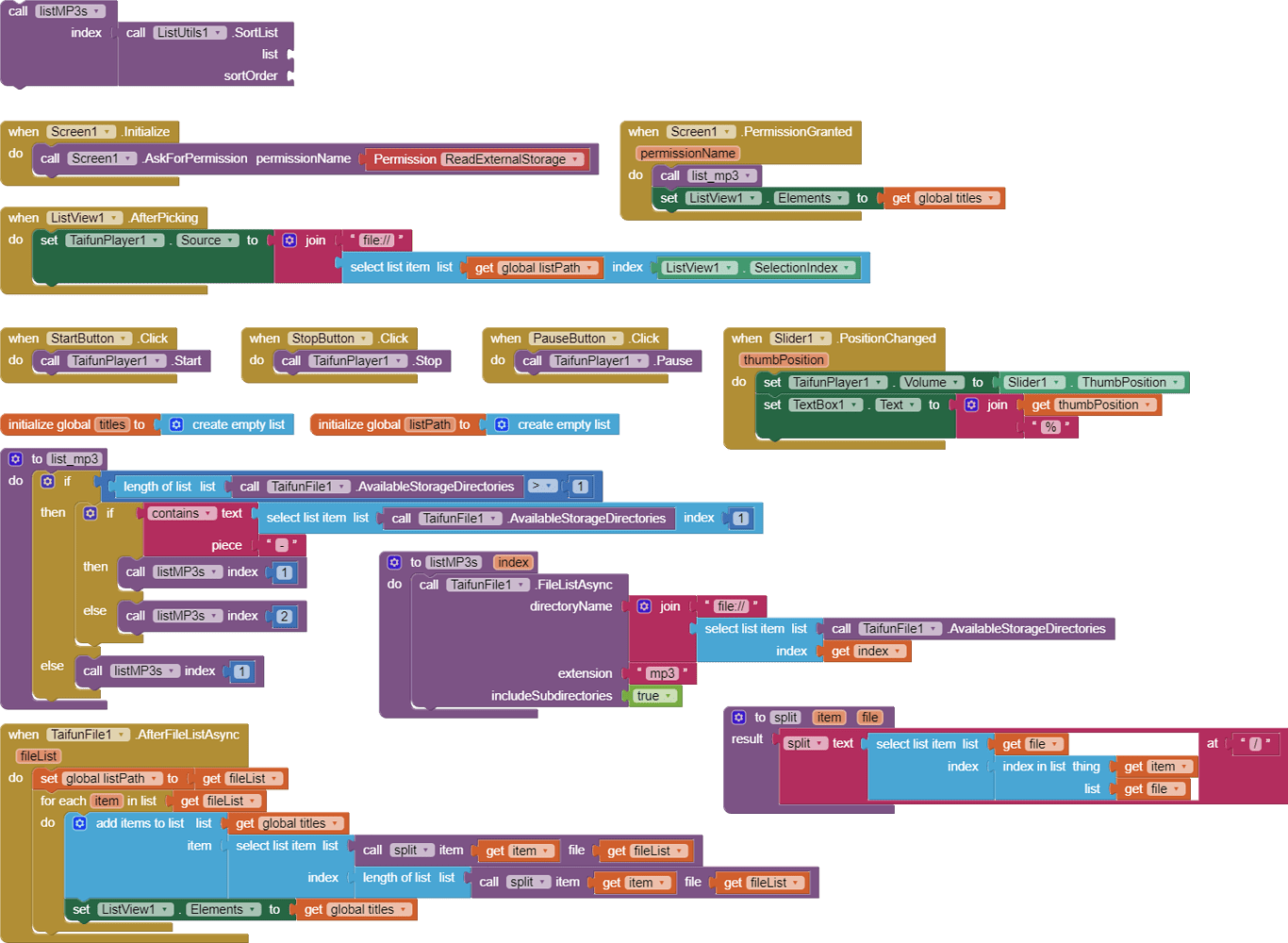Edit file:// text in directoryName join
Viewport: 1288px width, 943px height.
point(731,606)
